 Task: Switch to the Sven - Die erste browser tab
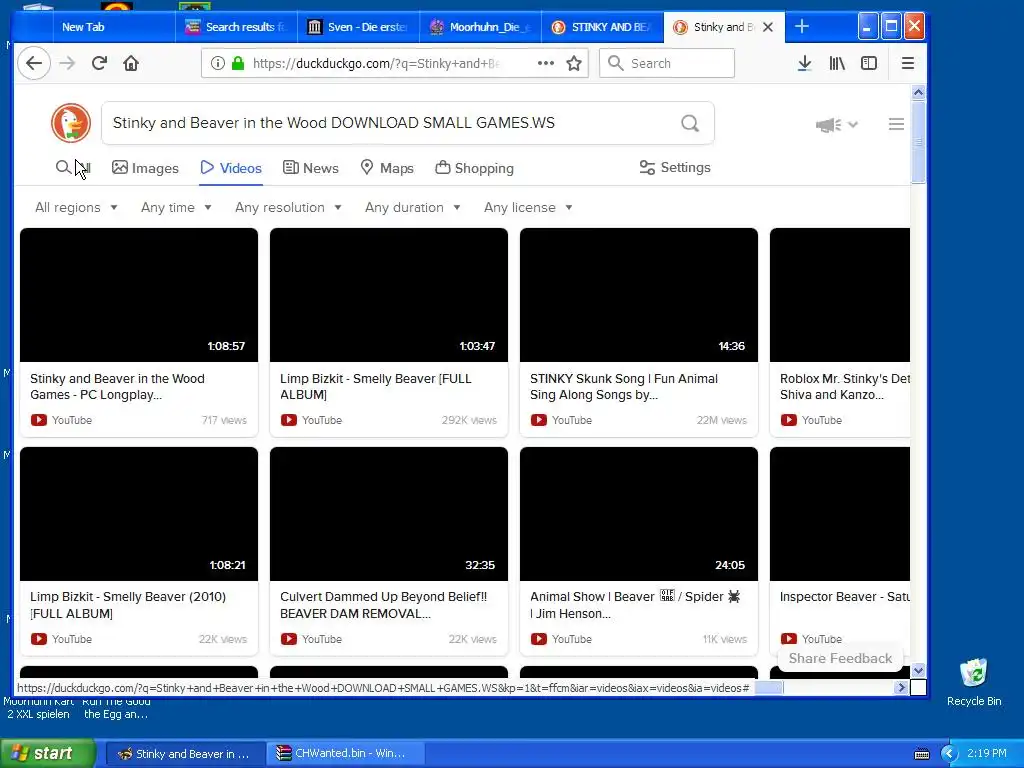coord(358,27)
